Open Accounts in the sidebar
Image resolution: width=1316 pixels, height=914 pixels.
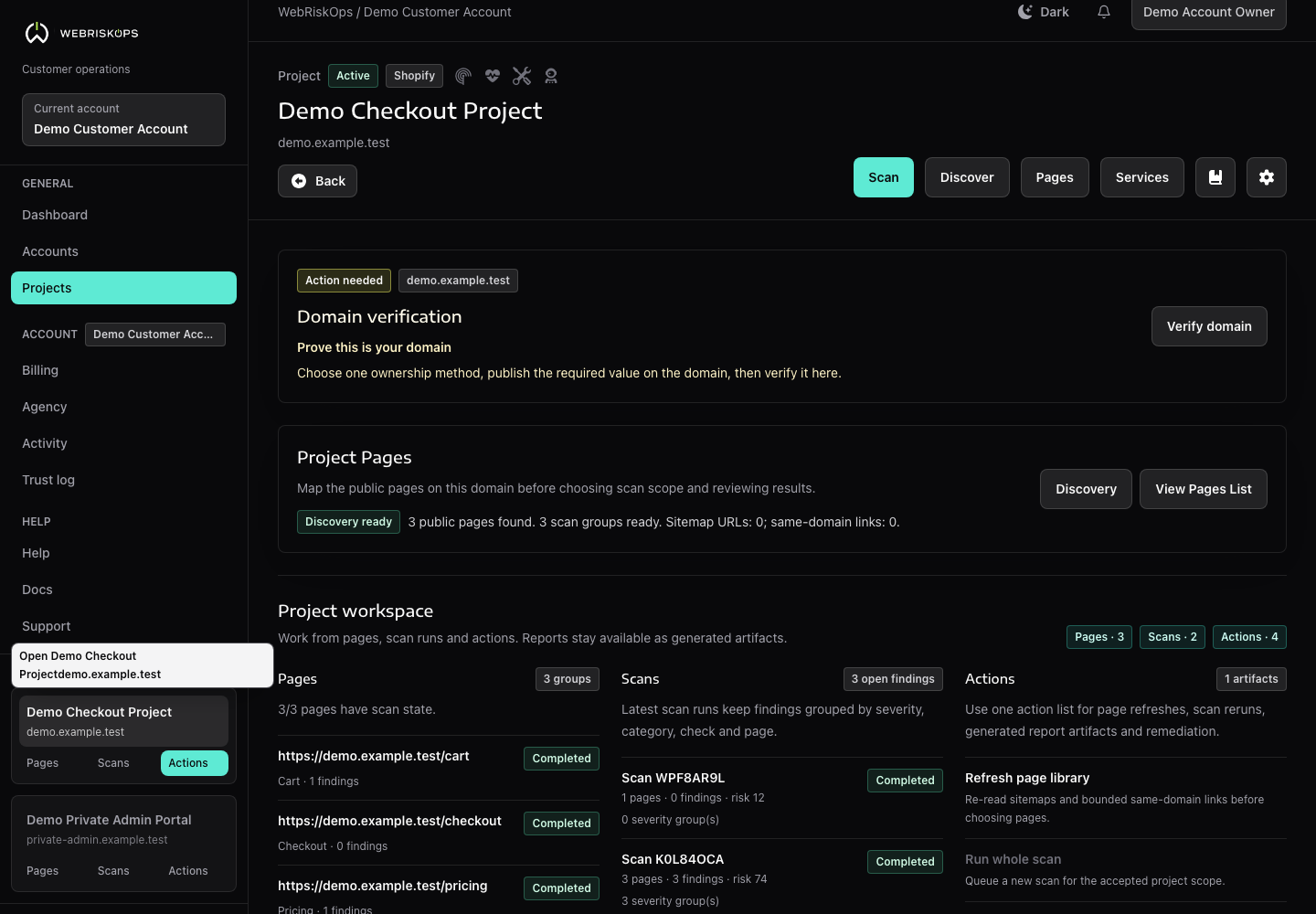(x=123, y=251)
